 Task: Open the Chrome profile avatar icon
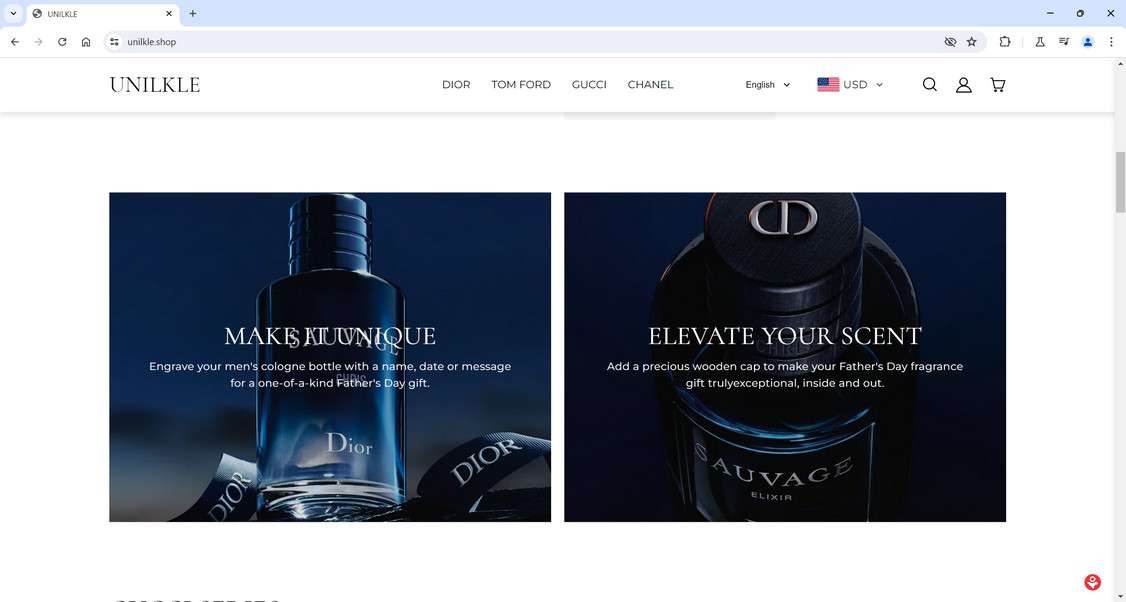tap(1088, 42)
